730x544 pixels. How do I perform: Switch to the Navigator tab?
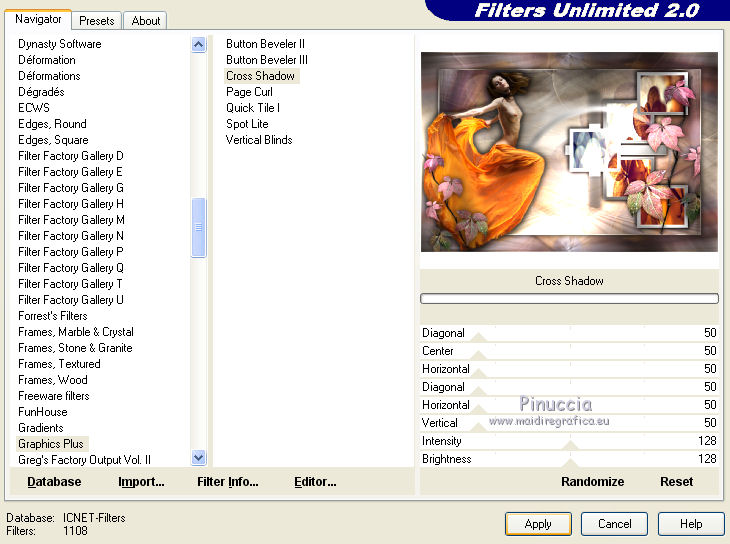point(38,20)
